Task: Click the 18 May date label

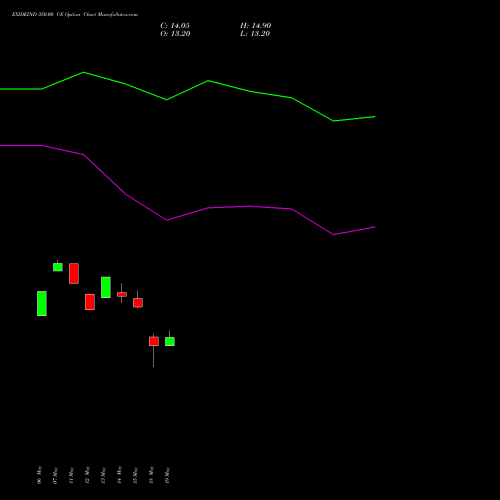Action: pyautogui.click(x=151, y=475)
